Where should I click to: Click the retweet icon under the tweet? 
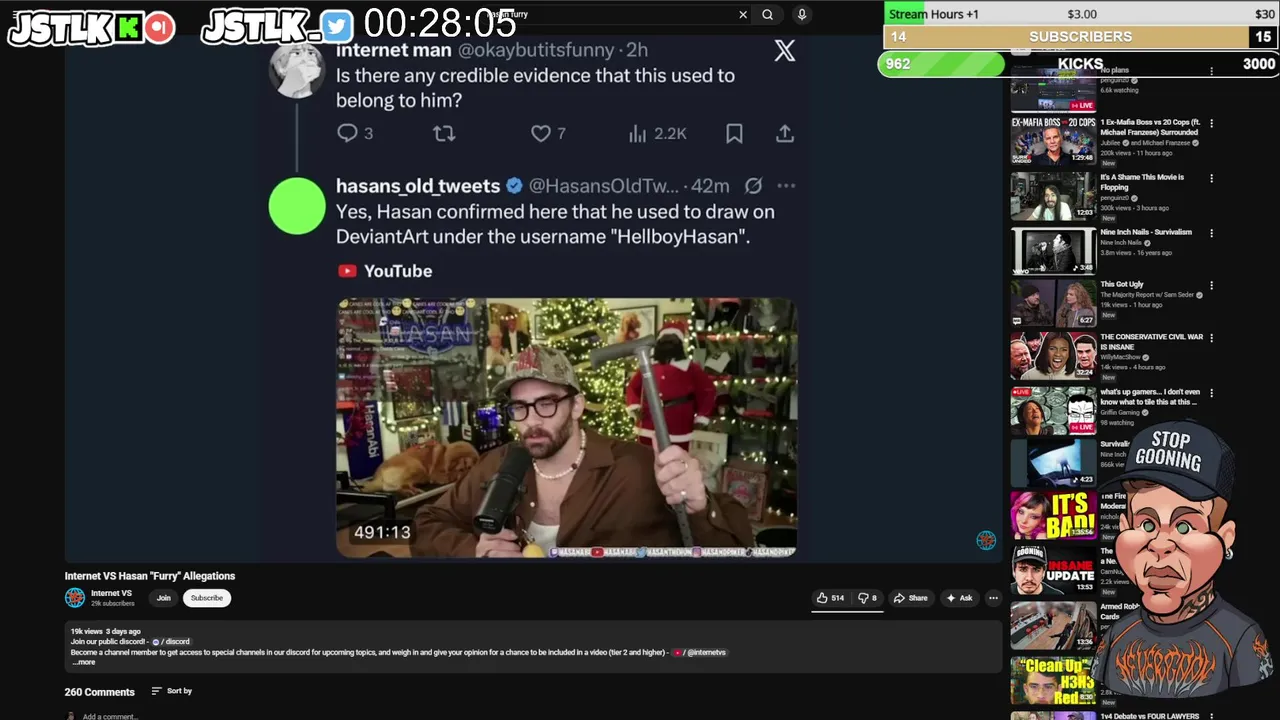click(x=444, y=133)
